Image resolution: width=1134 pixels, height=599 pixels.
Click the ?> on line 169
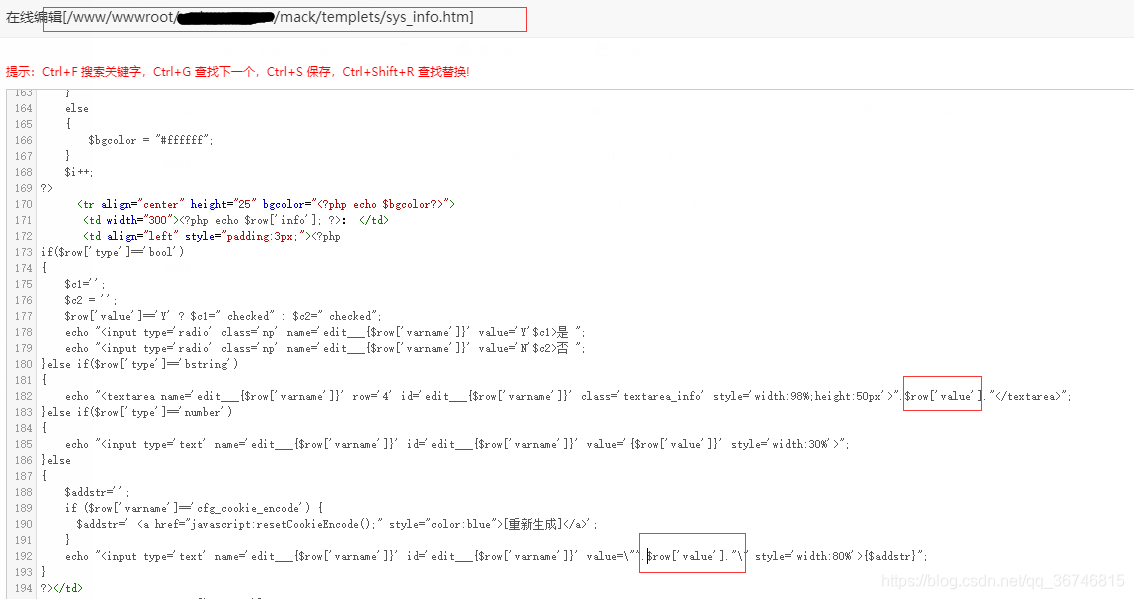click(46, 188)
